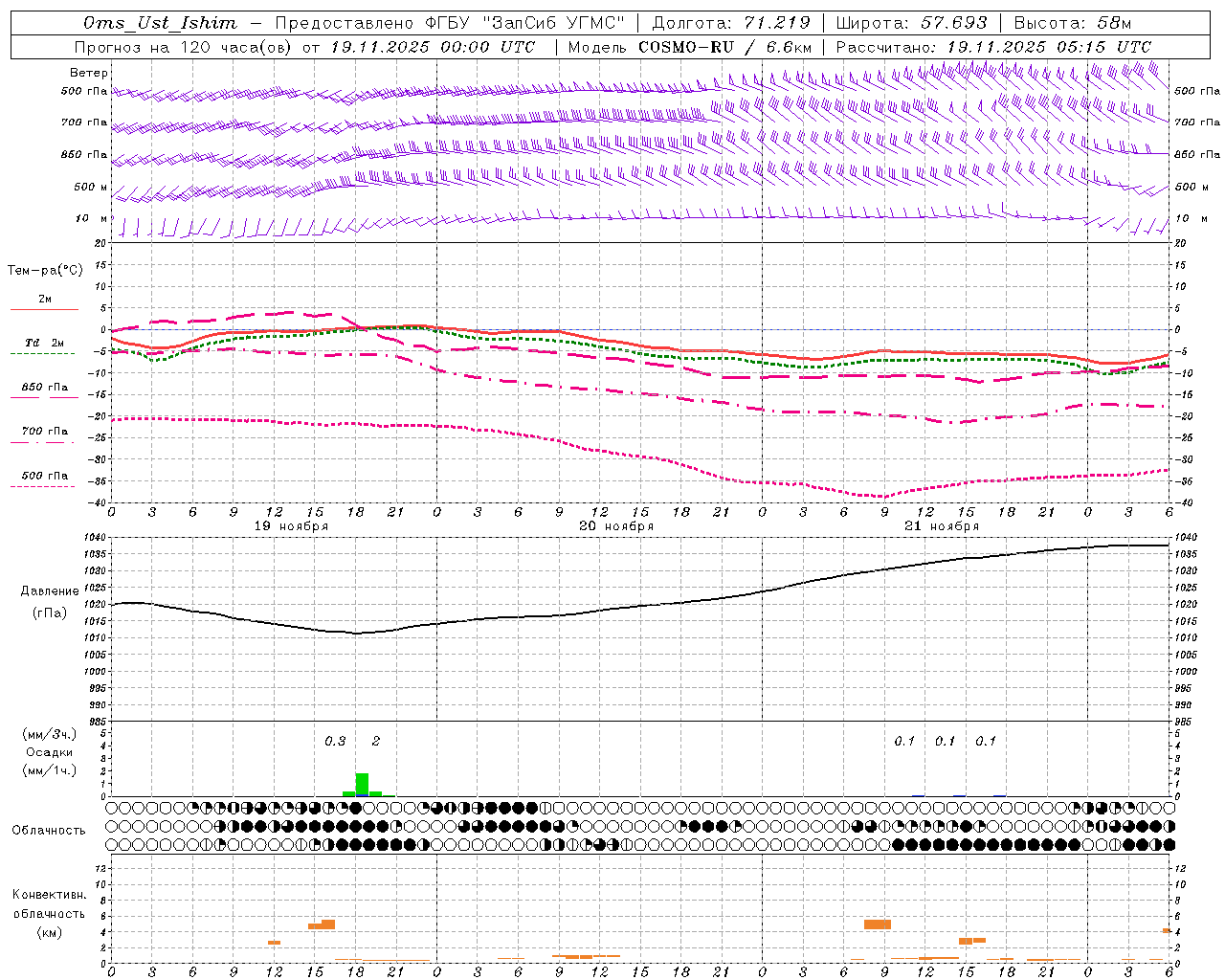Click the precipitation amount 0.3
This screenshot has height=980, width=1225.
(335, 742)
